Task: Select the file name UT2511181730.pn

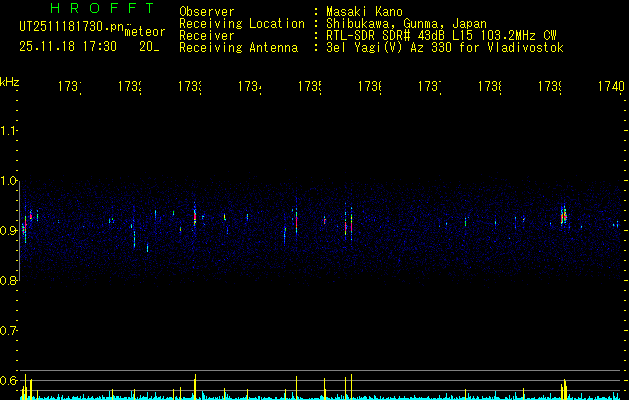Action: point(71,27)
